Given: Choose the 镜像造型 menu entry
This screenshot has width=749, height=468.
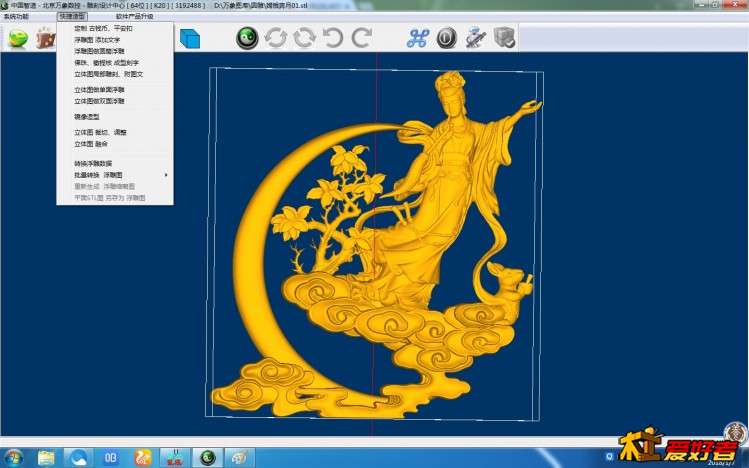Looking at the screenshot, I should (86, 117).
